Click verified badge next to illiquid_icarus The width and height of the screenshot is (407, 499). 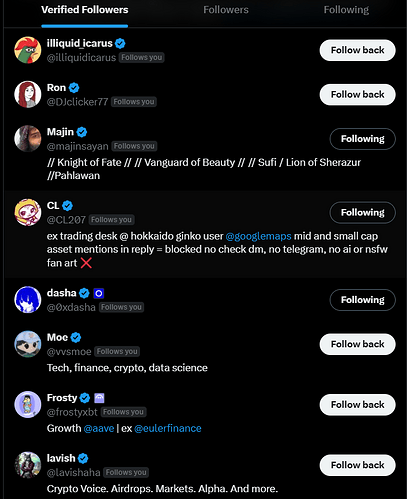(120, 43)
